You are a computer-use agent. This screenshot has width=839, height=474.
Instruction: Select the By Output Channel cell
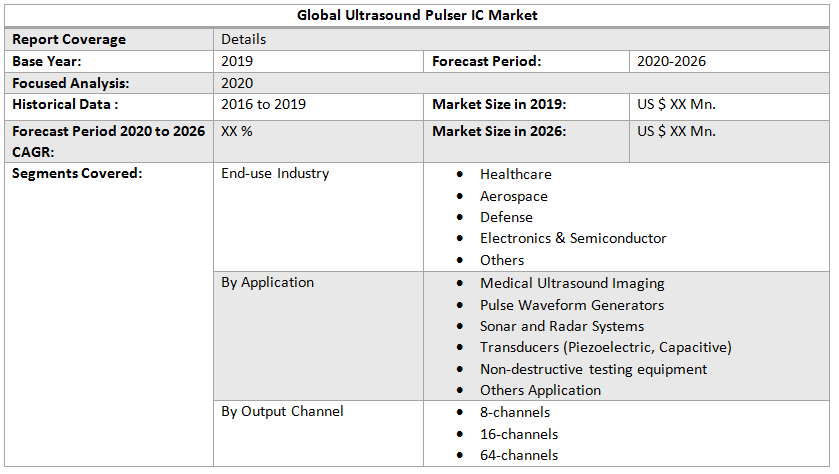(282, 411)
